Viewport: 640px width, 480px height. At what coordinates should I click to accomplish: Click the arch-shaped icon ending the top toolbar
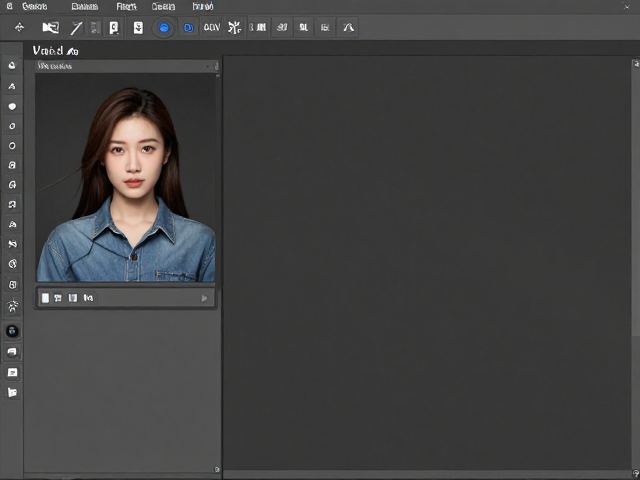tap(348, 27)
